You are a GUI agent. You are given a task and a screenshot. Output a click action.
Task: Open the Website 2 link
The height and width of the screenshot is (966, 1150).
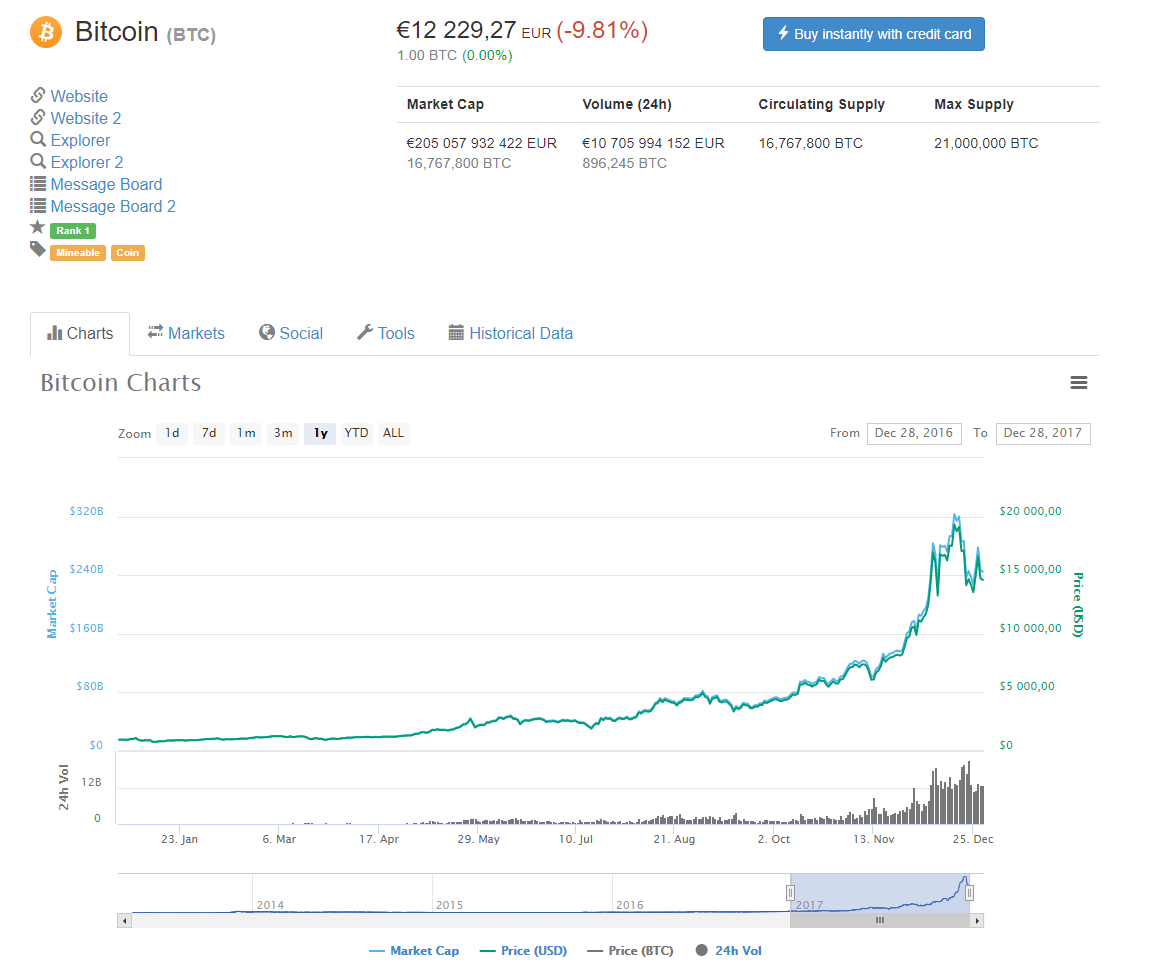(x=86, y=118)
